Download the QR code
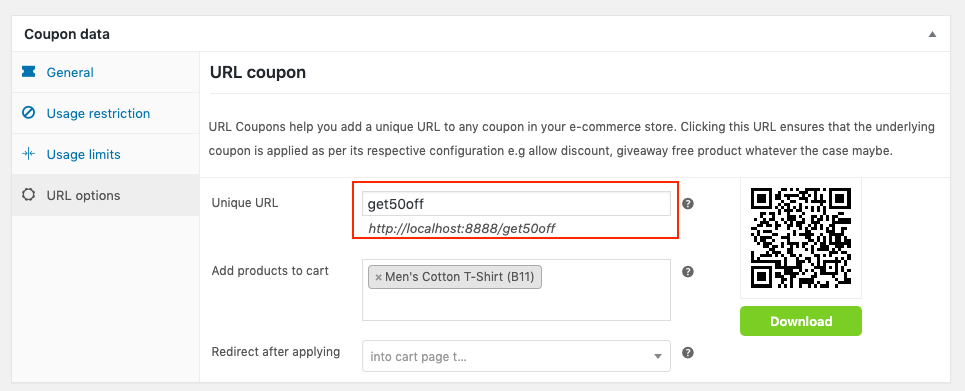The width and height of the screenshot is (965, 391). click(801, 321)
